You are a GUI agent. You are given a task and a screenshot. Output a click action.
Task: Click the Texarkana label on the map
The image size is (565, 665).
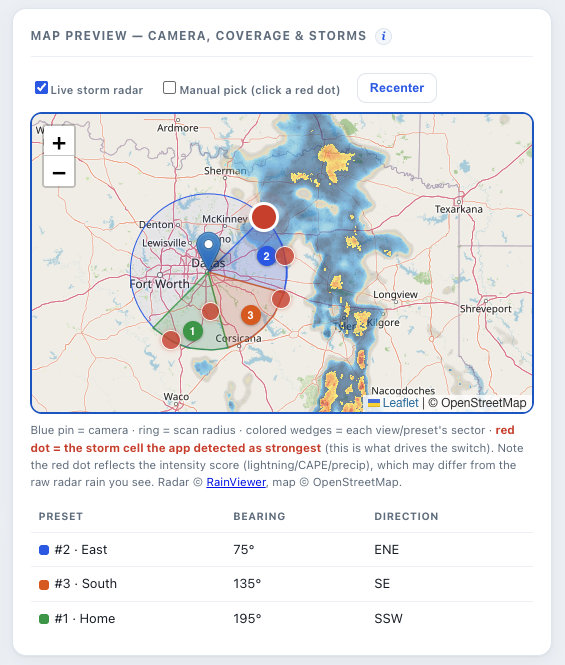tap(459, 210)
